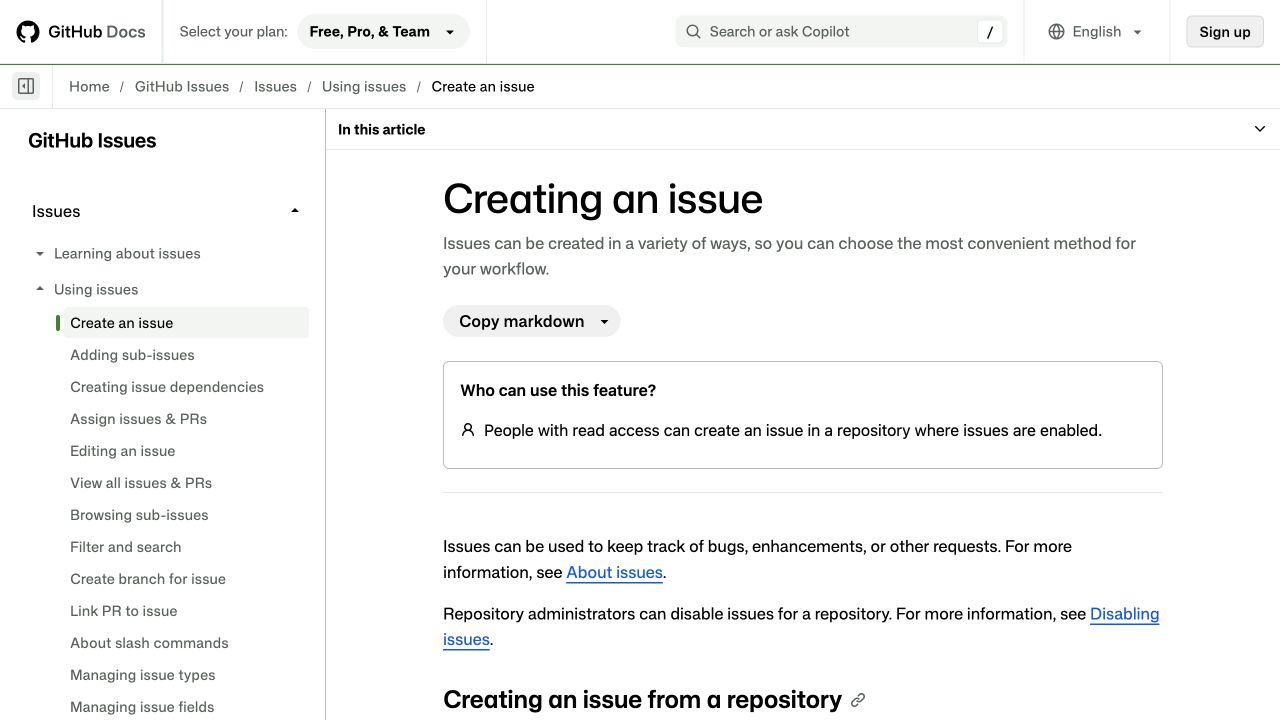Screen dimensions: 1280x720
Task: Go to Home in the breadcrumb
Action: coord(89,87)
